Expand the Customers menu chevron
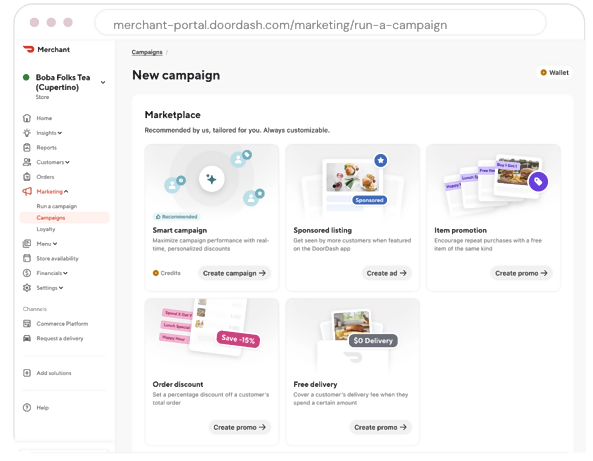This screenshot has height=461, width=593. point(67,162)
